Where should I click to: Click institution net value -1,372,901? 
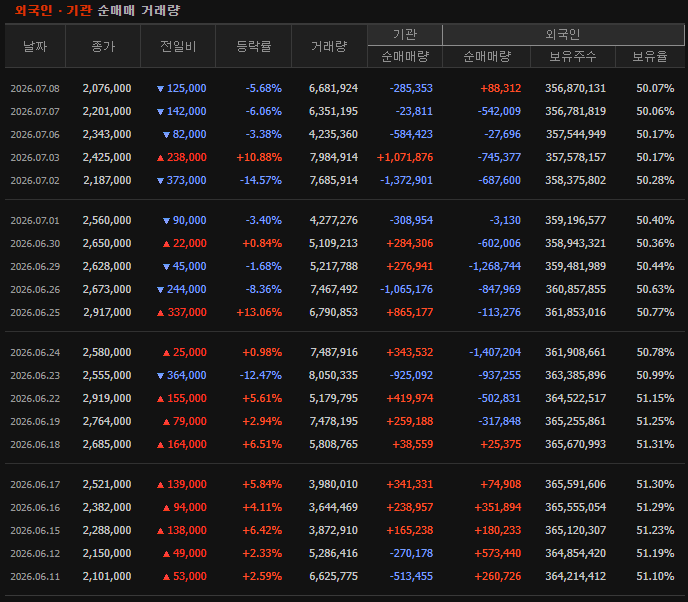(406, 180)
